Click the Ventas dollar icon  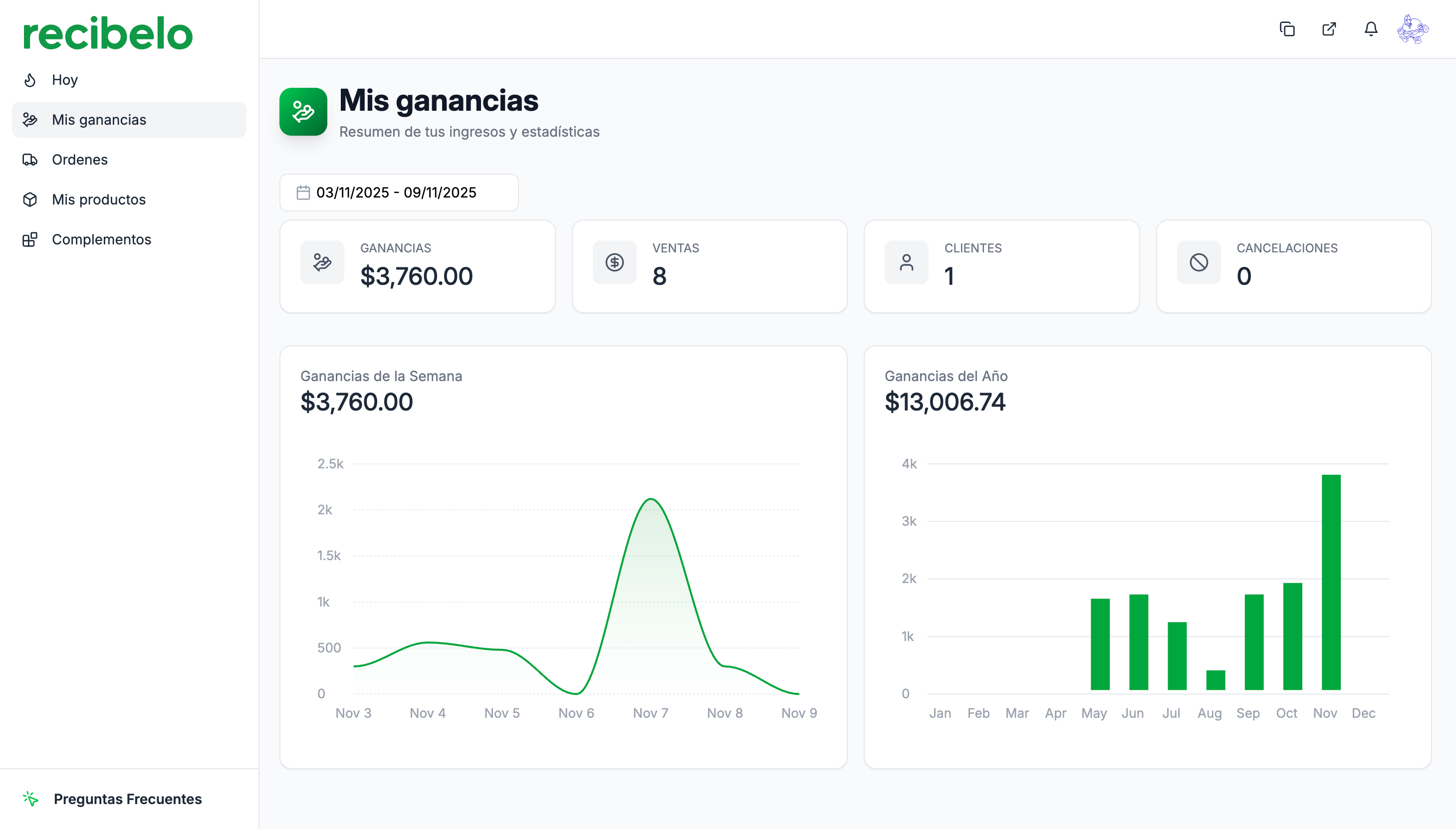click(614, 262)
